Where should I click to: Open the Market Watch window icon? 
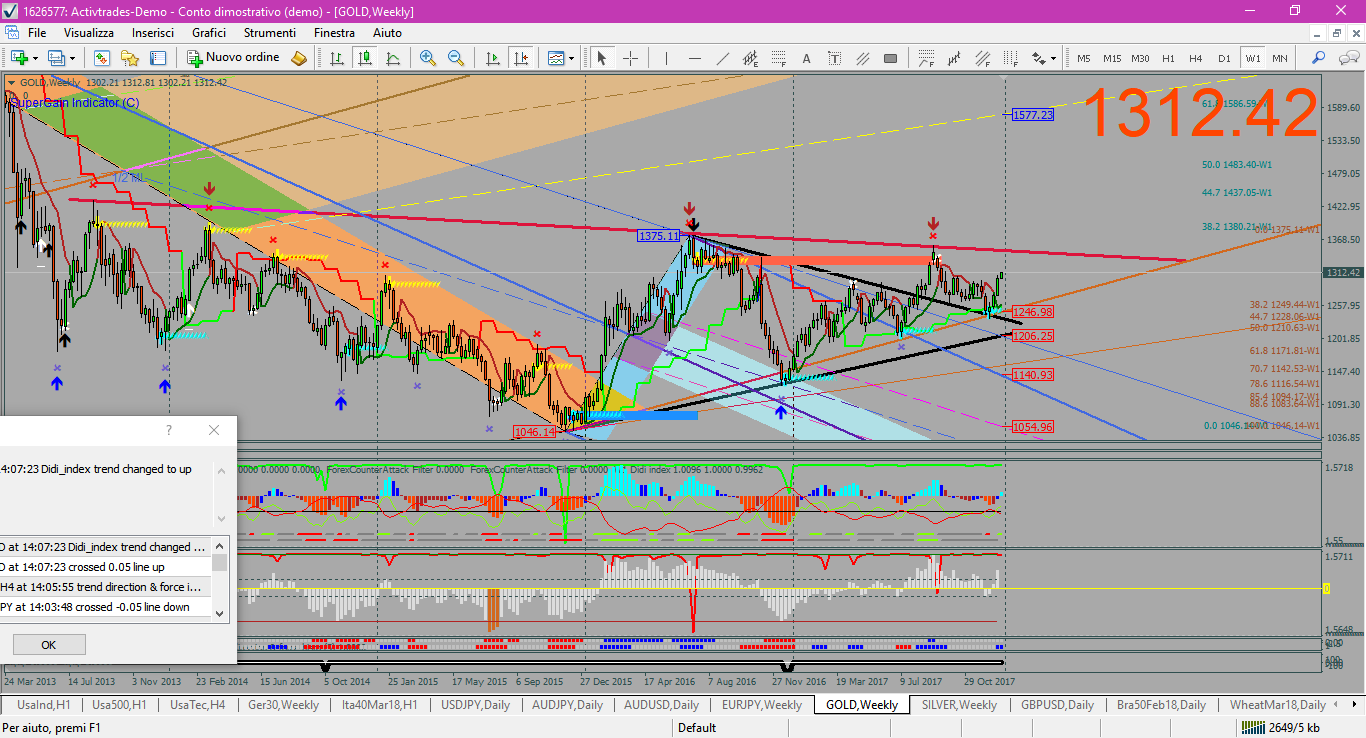(x=101, y=58)
